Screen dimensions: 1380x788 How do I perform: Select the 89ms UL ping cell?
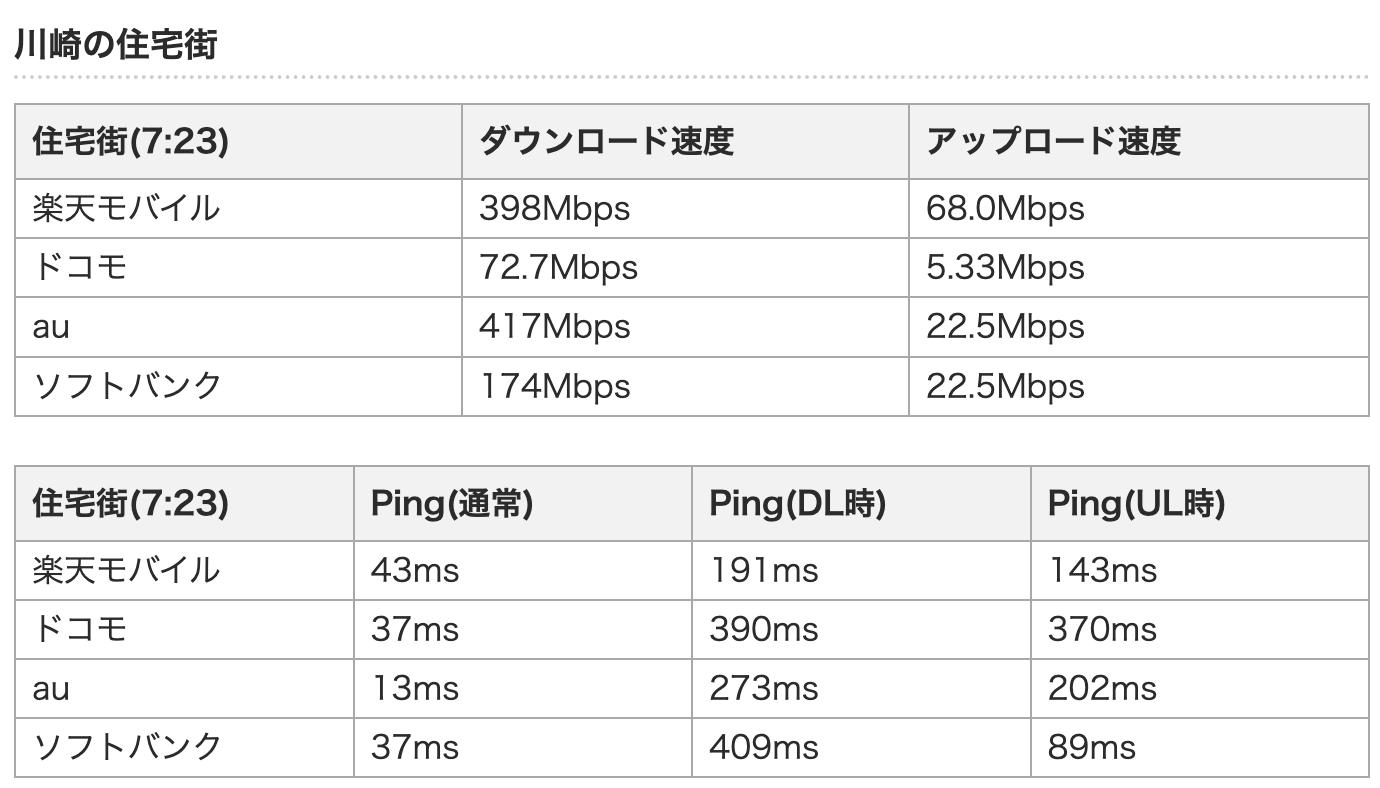1092,747
